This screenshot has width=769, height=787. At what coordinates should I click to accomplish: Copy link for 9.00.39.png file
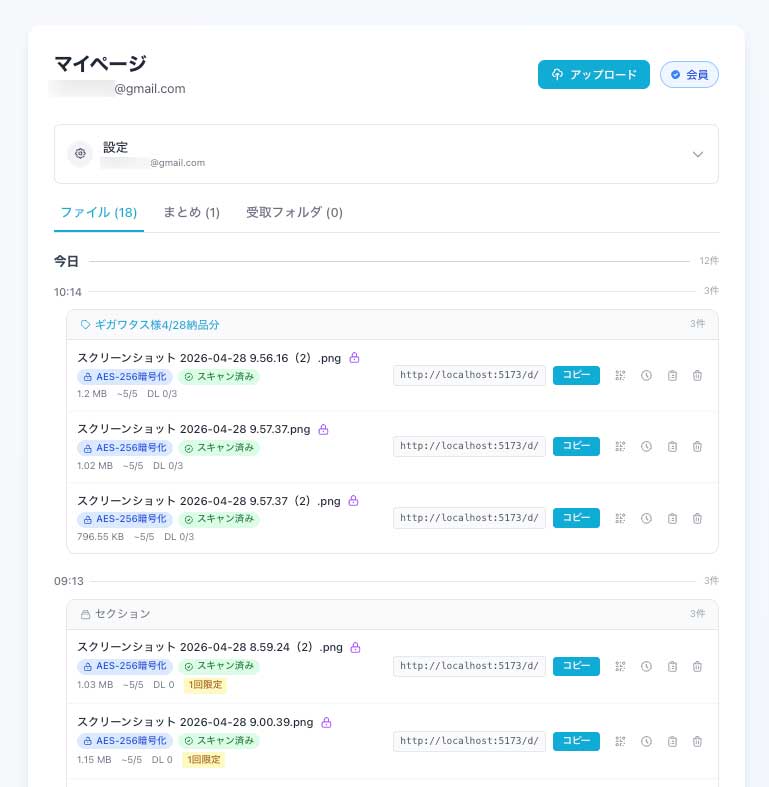pos(576,741)
